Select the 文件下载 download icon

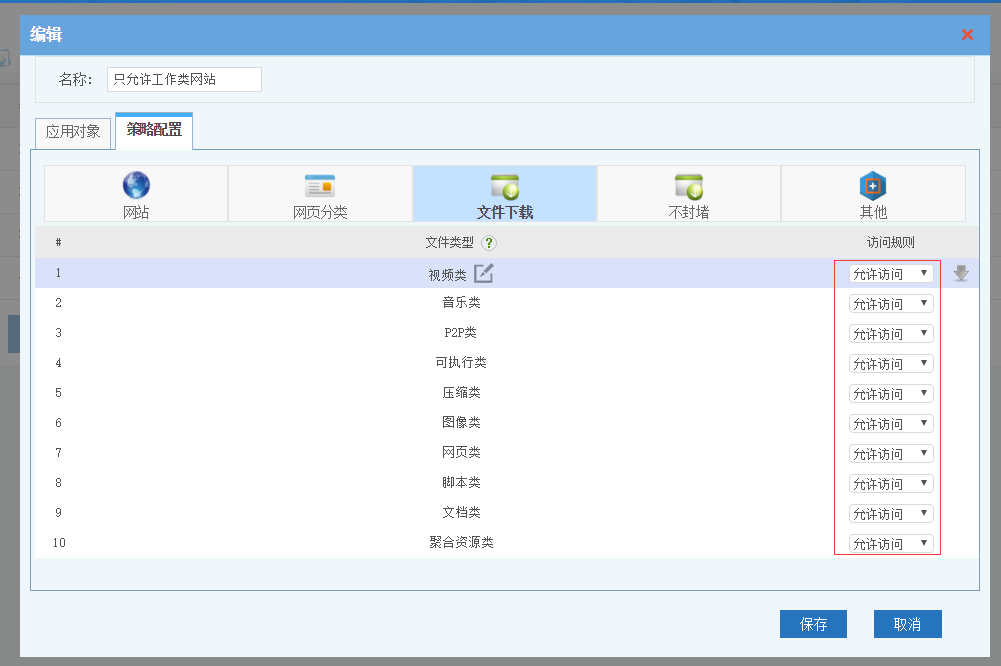tap(504, 186)
